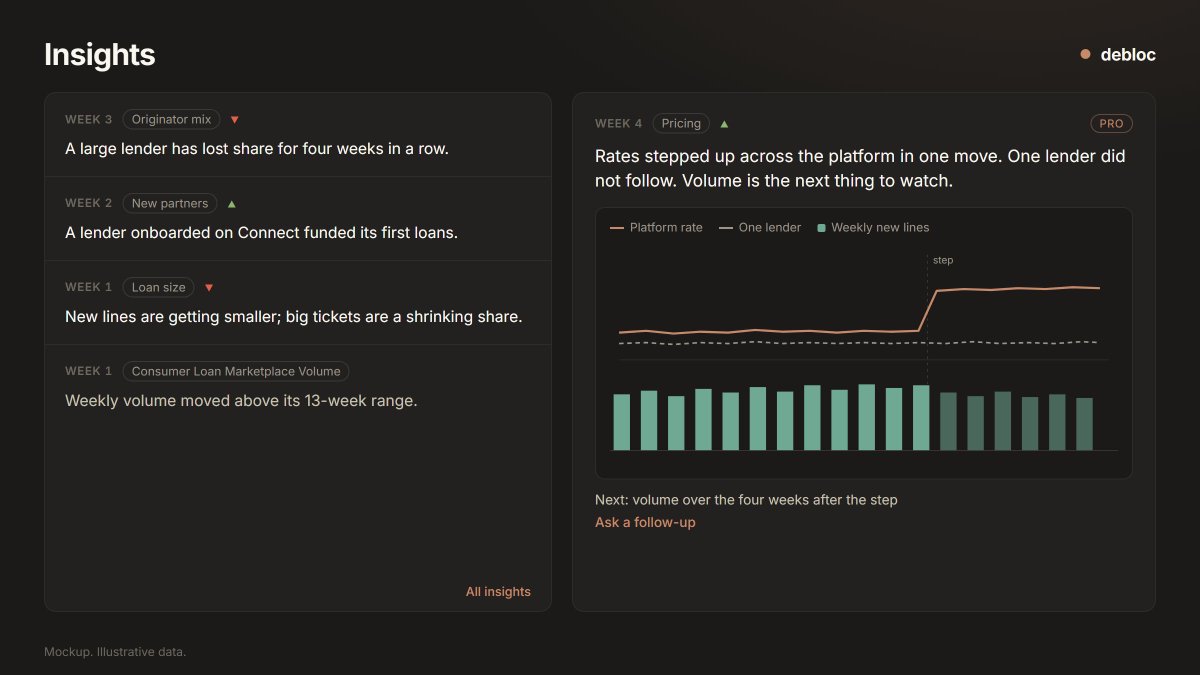Click the Mockup. Illustrative data. footer text
This screenshot has width=1200, height=675.
coord(115,652)
